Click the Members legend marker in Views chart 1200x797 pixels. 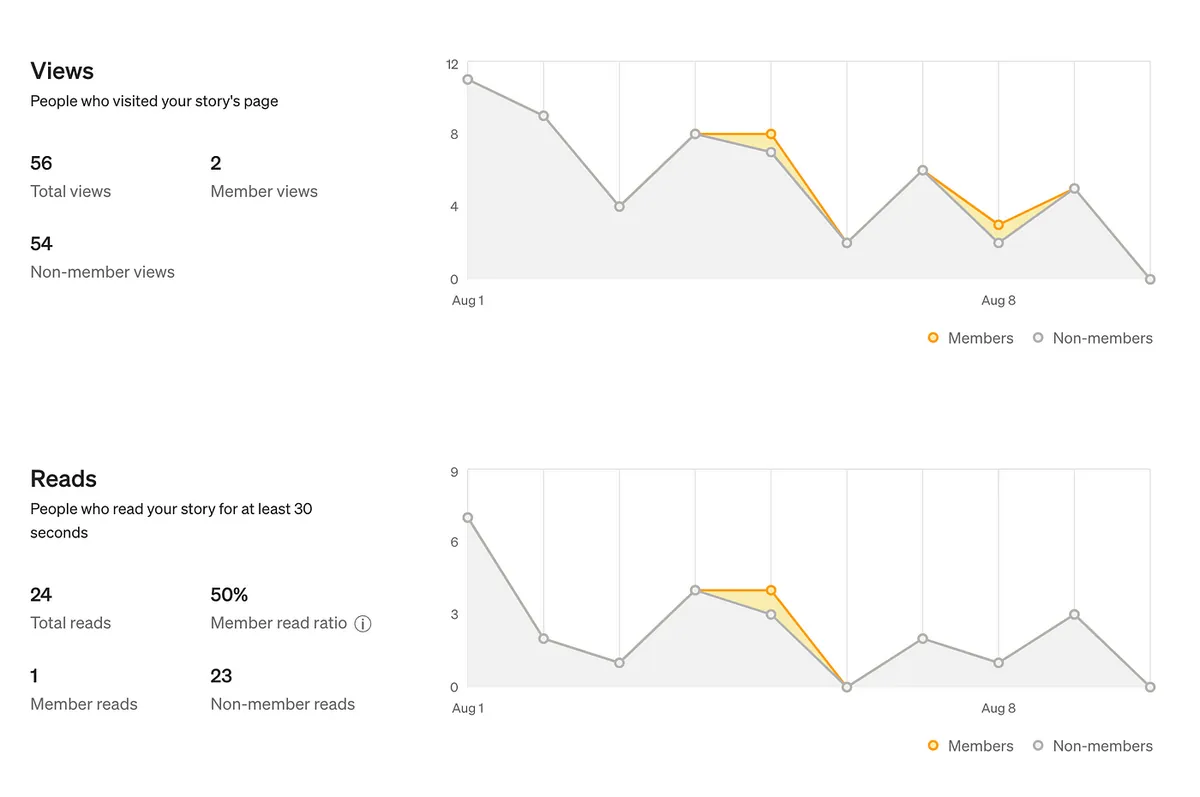pos(933,338)
